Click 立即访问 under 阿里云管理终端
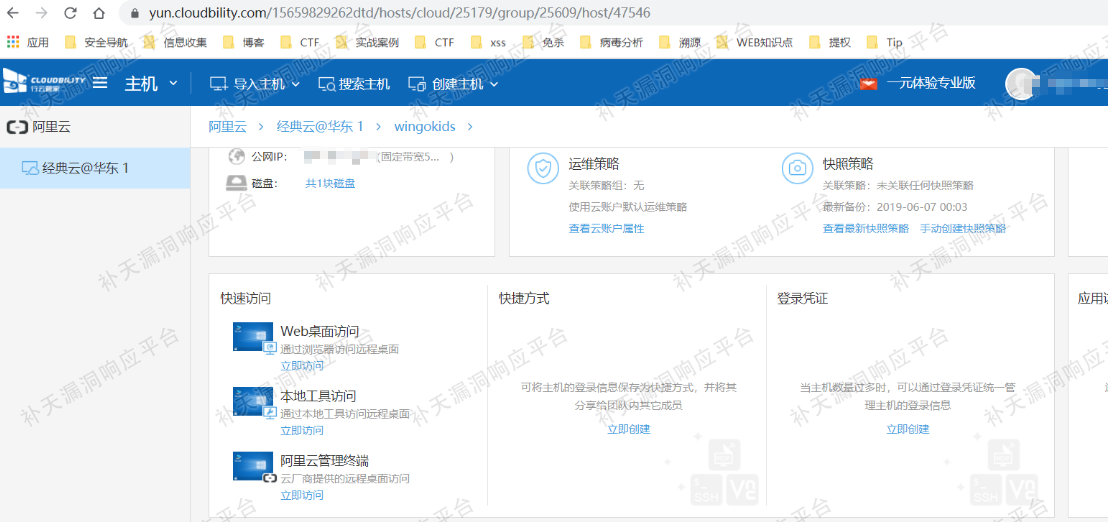Screen dimensions: 1108x522 (x=302, y=496)
